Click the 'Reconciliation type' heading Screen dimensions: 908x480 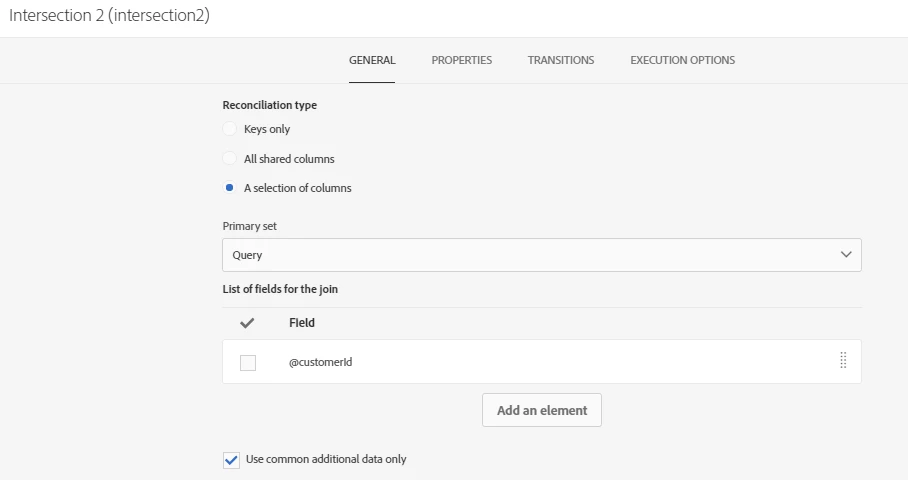tap(269, 105)
